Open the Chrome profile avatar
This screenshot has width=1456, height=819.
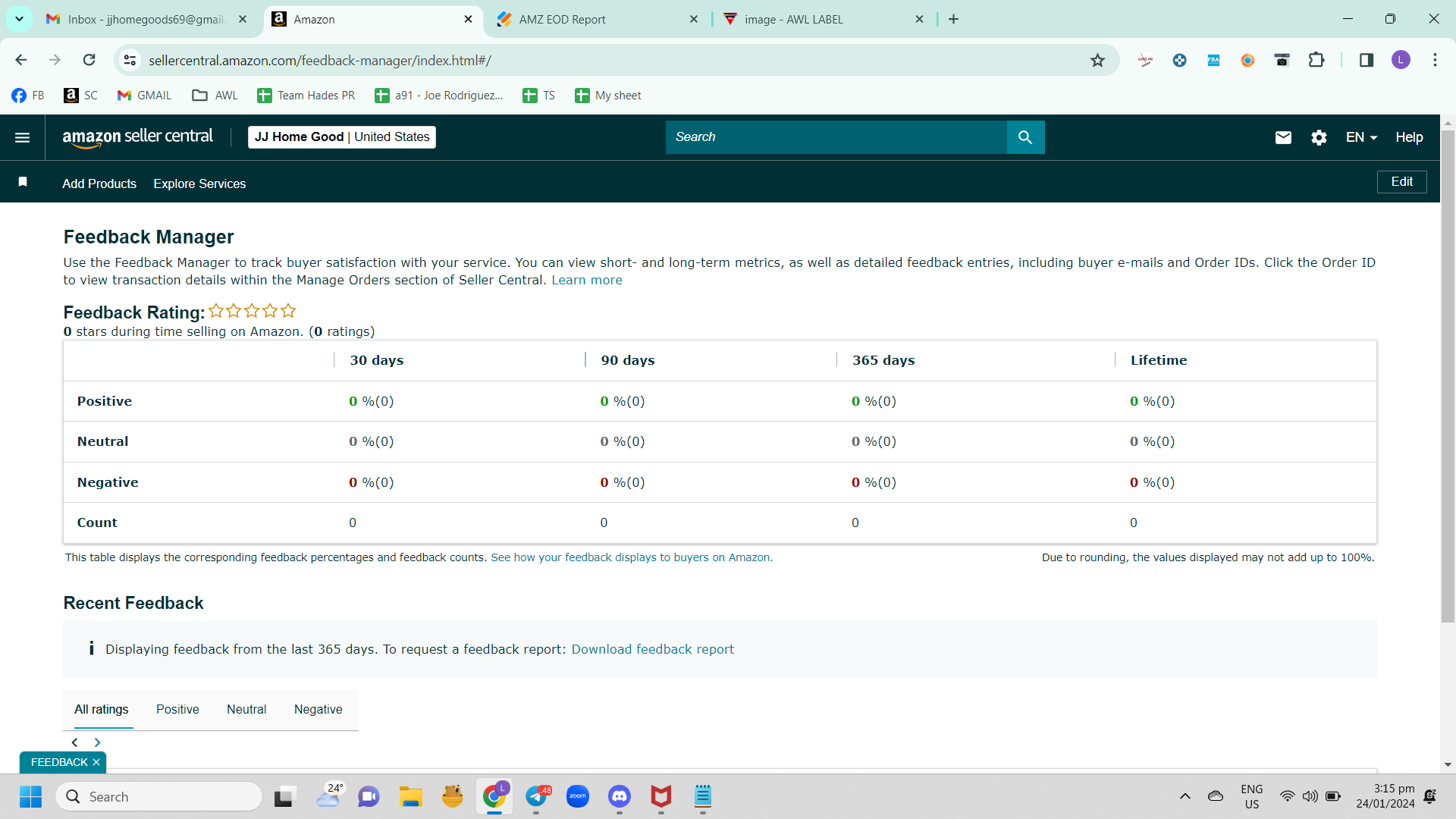click(x=1401, y=60)
